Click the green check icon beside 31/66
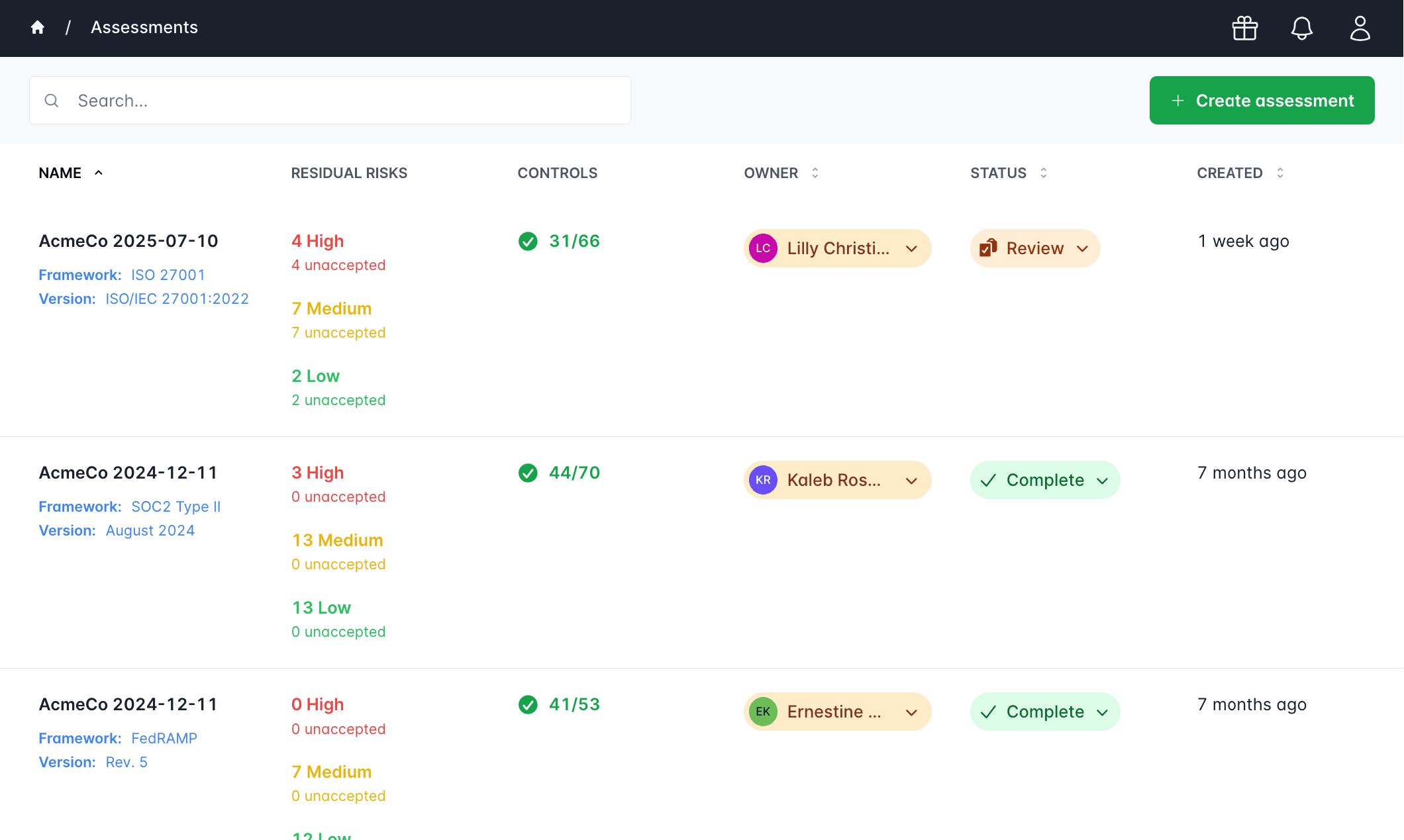1404x840 pixels. [528, 241]
